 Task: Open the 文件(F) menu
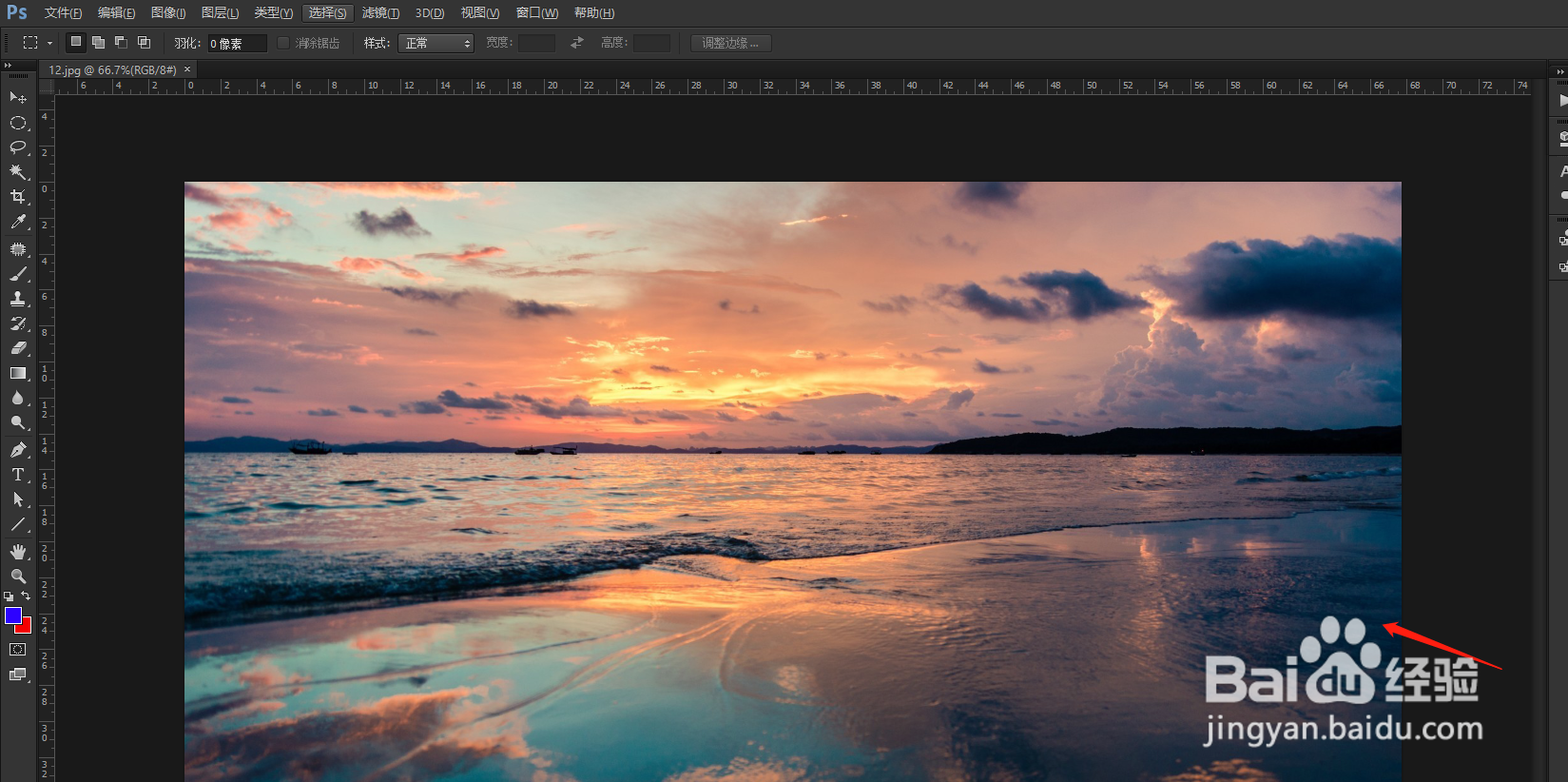click(x=63, y=13)
